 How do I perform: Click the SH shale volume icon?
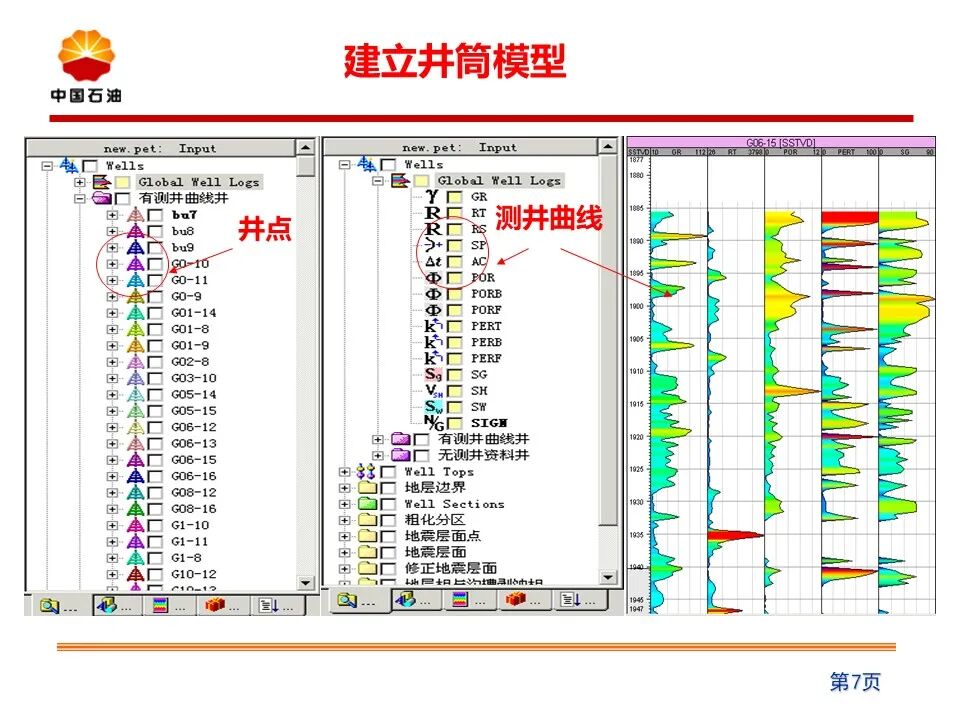click(433, 391)
